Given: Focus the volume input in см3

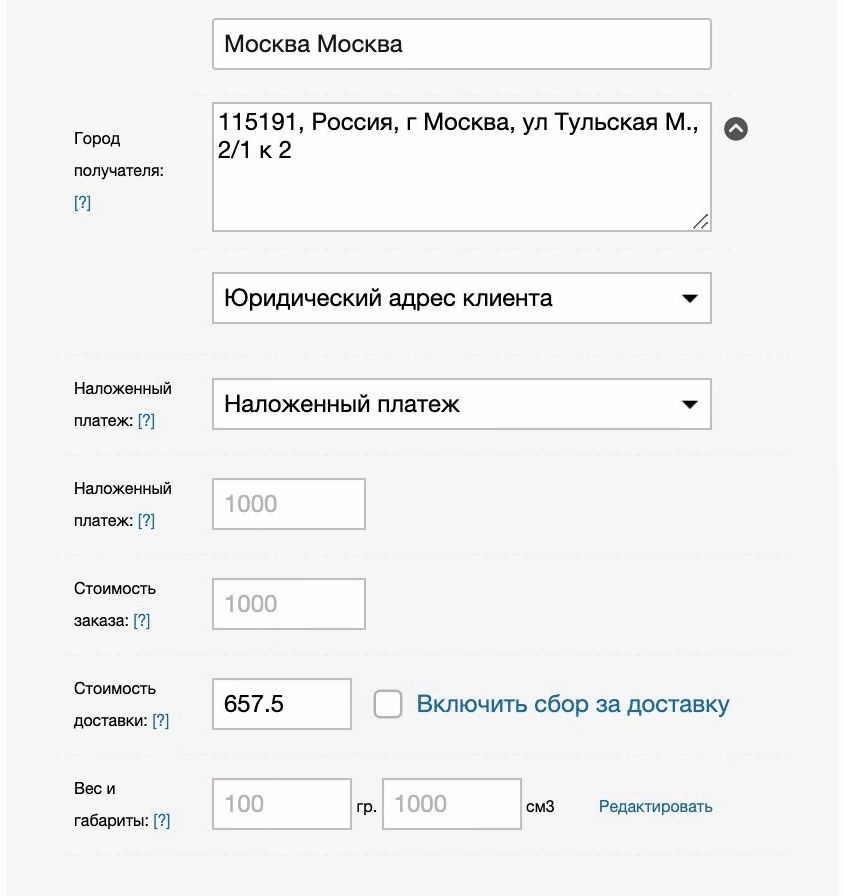Looking at the screenshot, I should coord(452,804).
